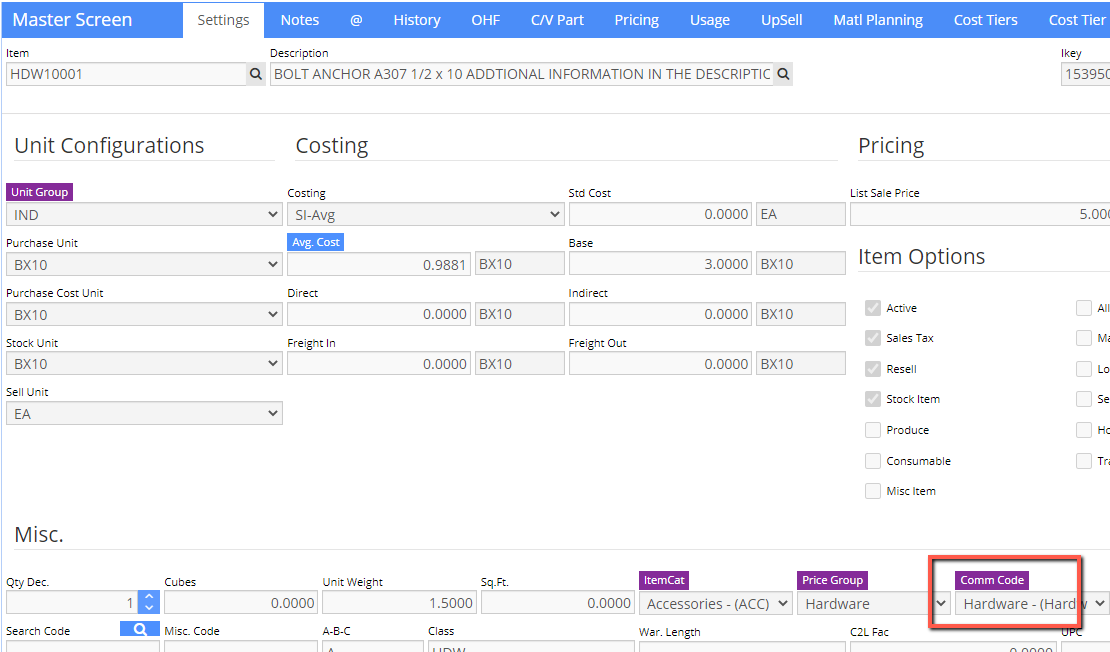Click the Qty Dec. increment arrow

click(x=149, y=597)
